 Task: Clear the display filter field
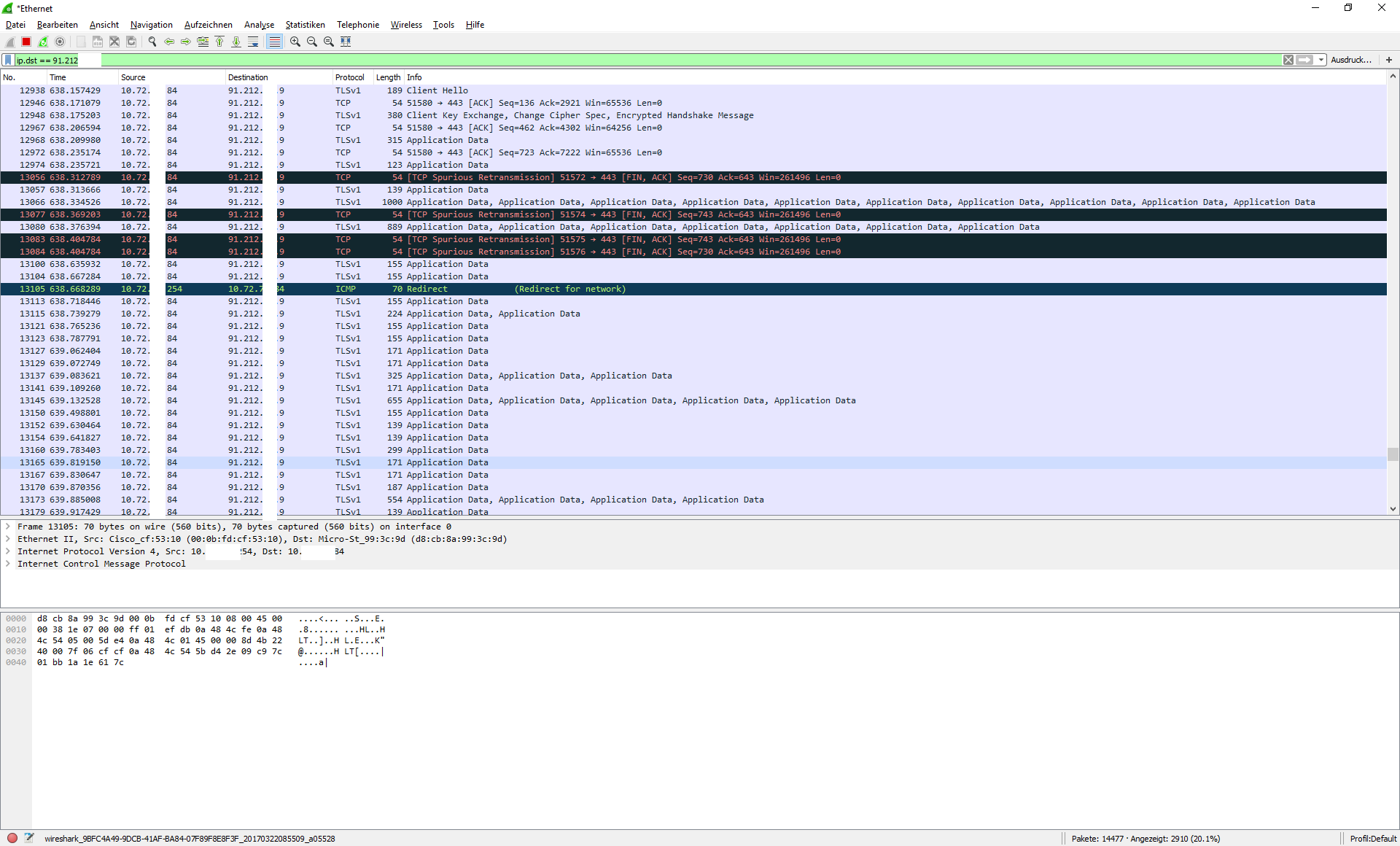click(1288, 60)
